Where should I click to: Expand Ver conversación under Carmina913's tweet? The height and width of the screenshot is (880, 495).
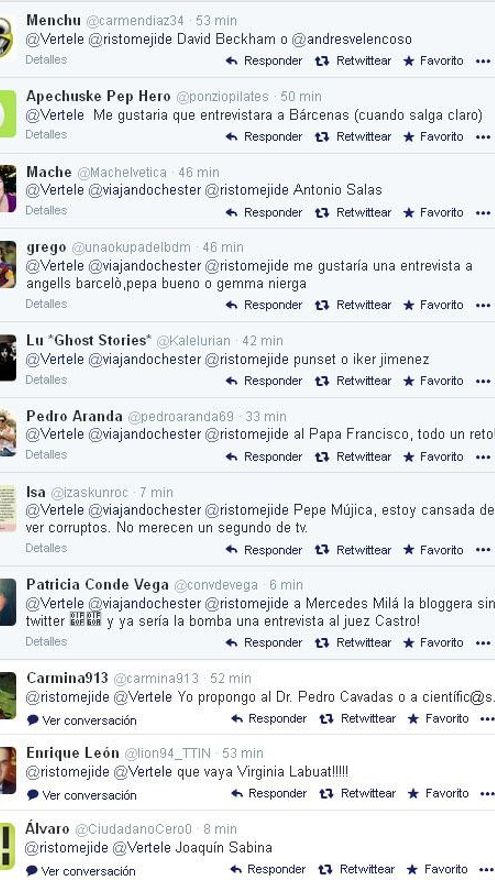[81, 720]
